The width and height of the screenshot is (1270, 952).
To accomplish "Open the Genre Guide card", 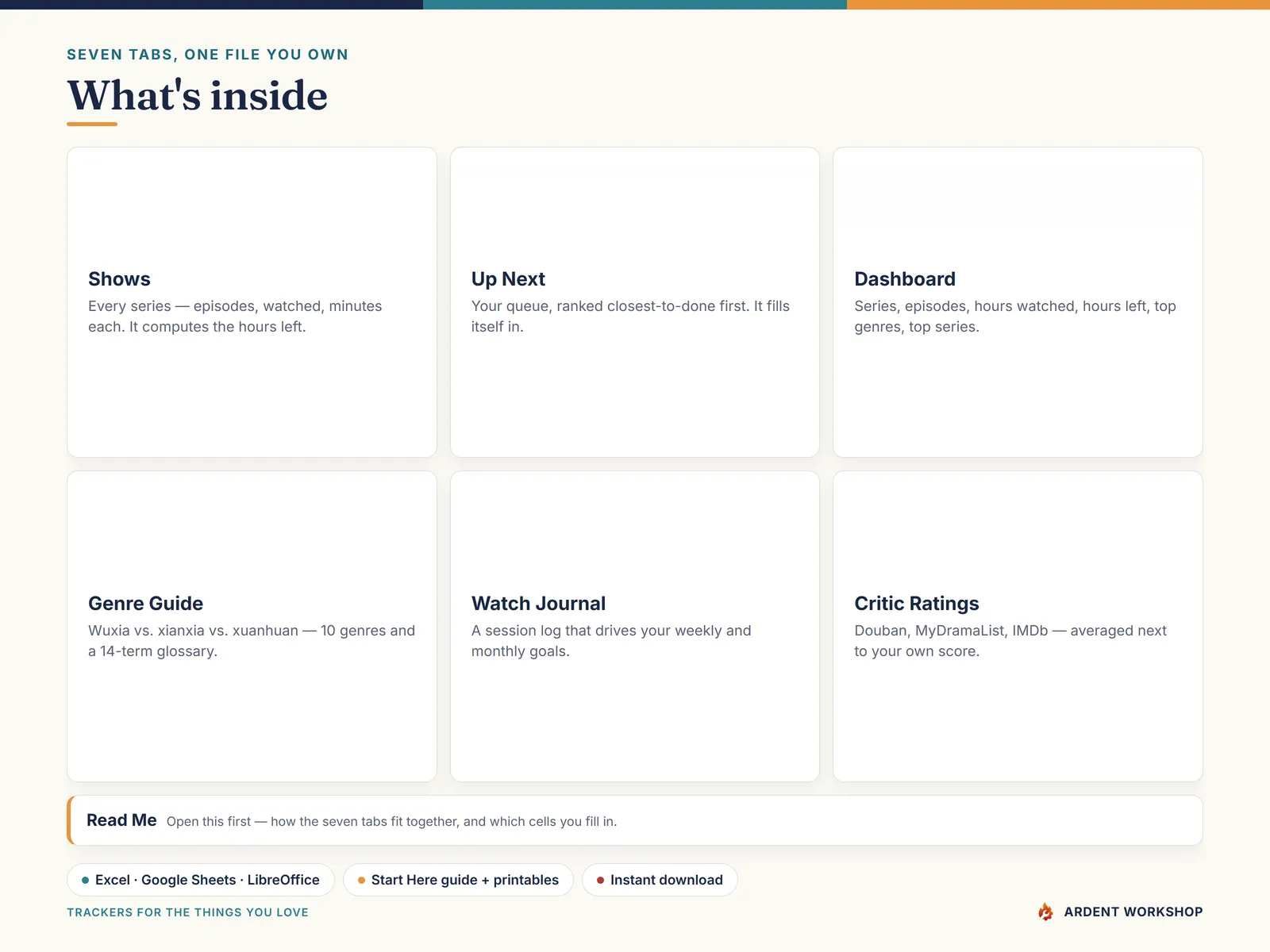I will [252, 627].
